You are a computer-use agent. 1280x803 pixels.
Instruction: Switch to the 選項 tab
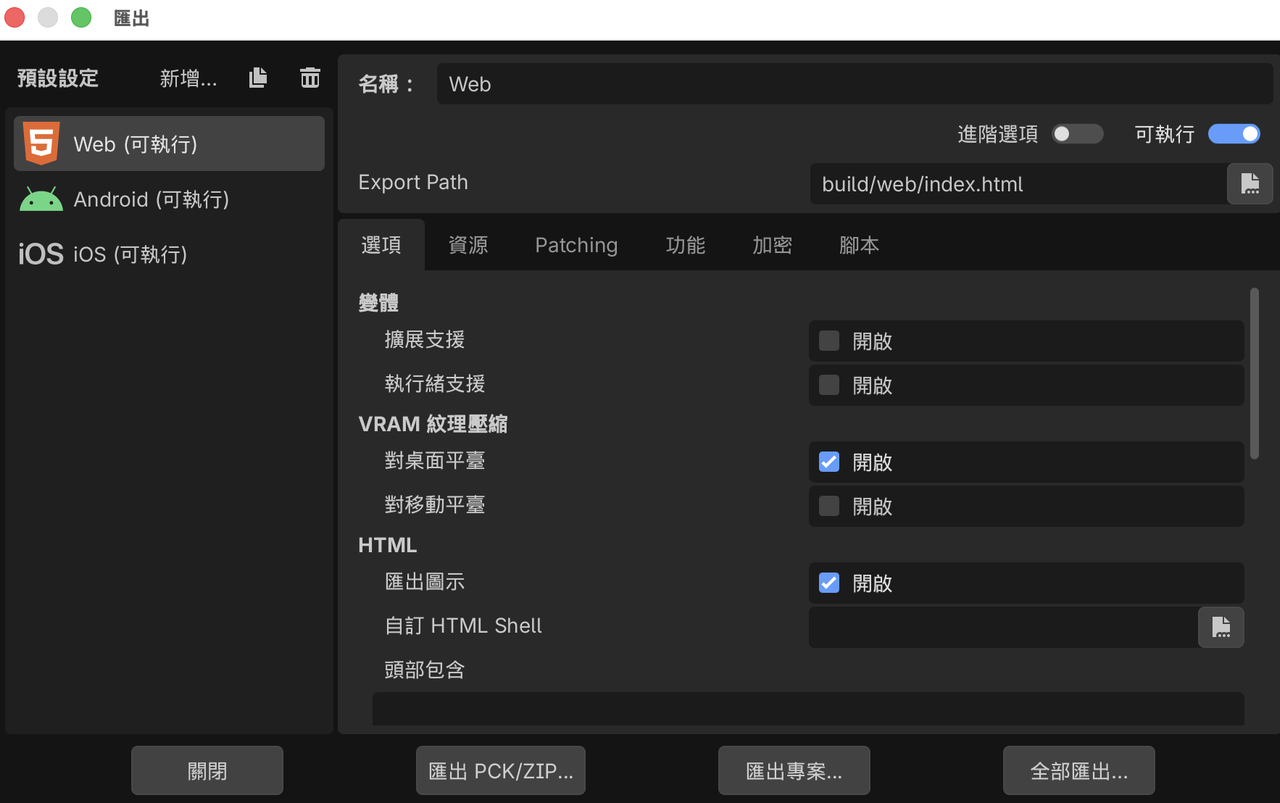(381, 245)
